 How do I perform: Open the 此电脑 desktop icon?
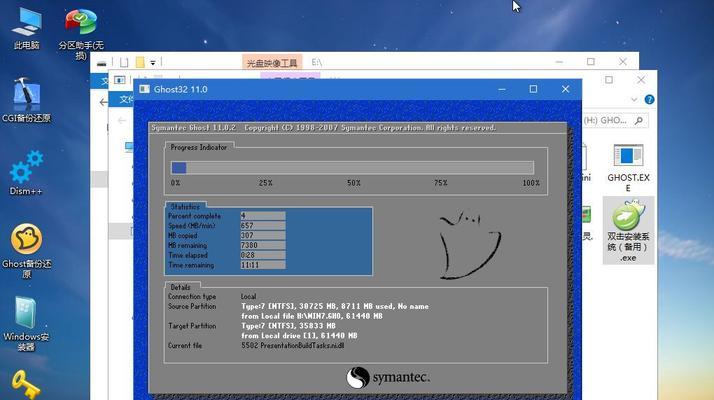pyautogui.click(x=26, y=28)
